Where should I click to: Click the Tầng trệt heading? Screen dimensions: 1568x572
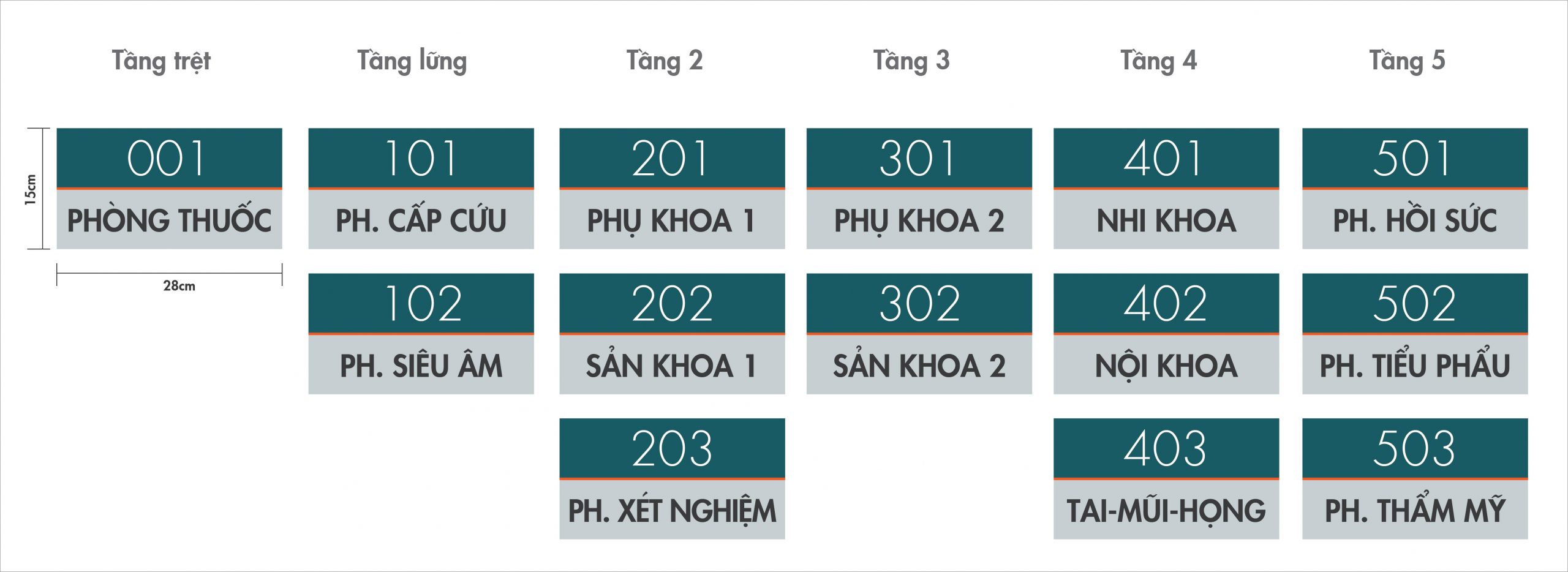pos(161,61)
